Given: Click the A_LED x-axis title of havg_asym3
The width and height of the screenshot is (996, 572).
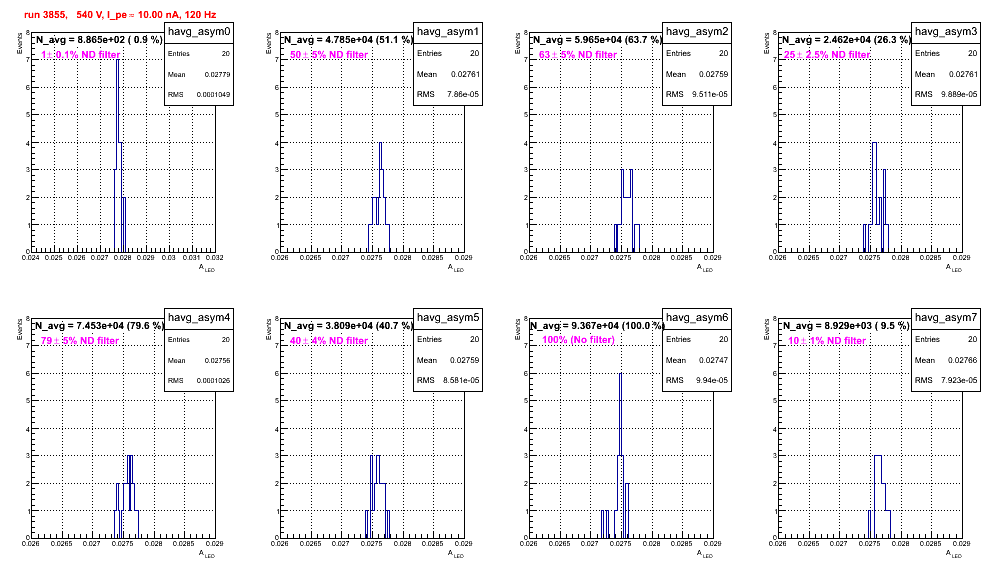Looking at the screenshot, I should pyautogui.click(x=954, y=268).
